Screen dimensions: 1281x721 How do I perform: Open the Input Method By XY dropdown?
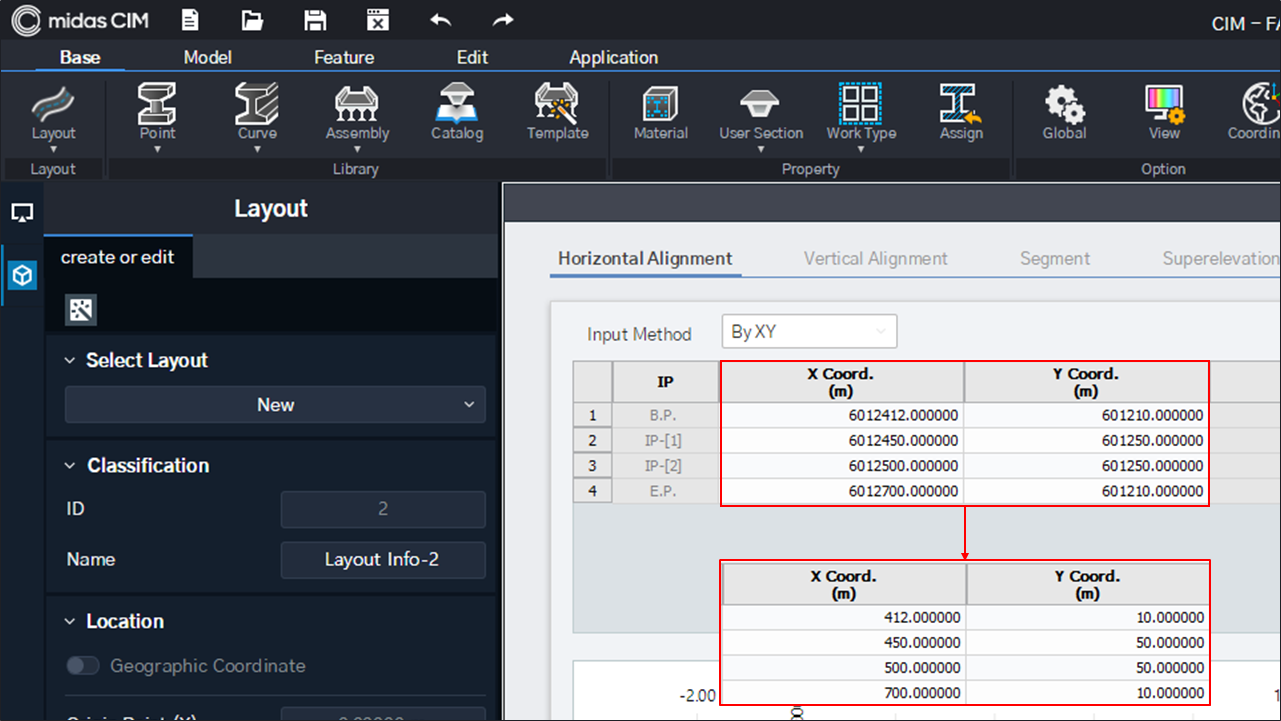click(809, 332)
